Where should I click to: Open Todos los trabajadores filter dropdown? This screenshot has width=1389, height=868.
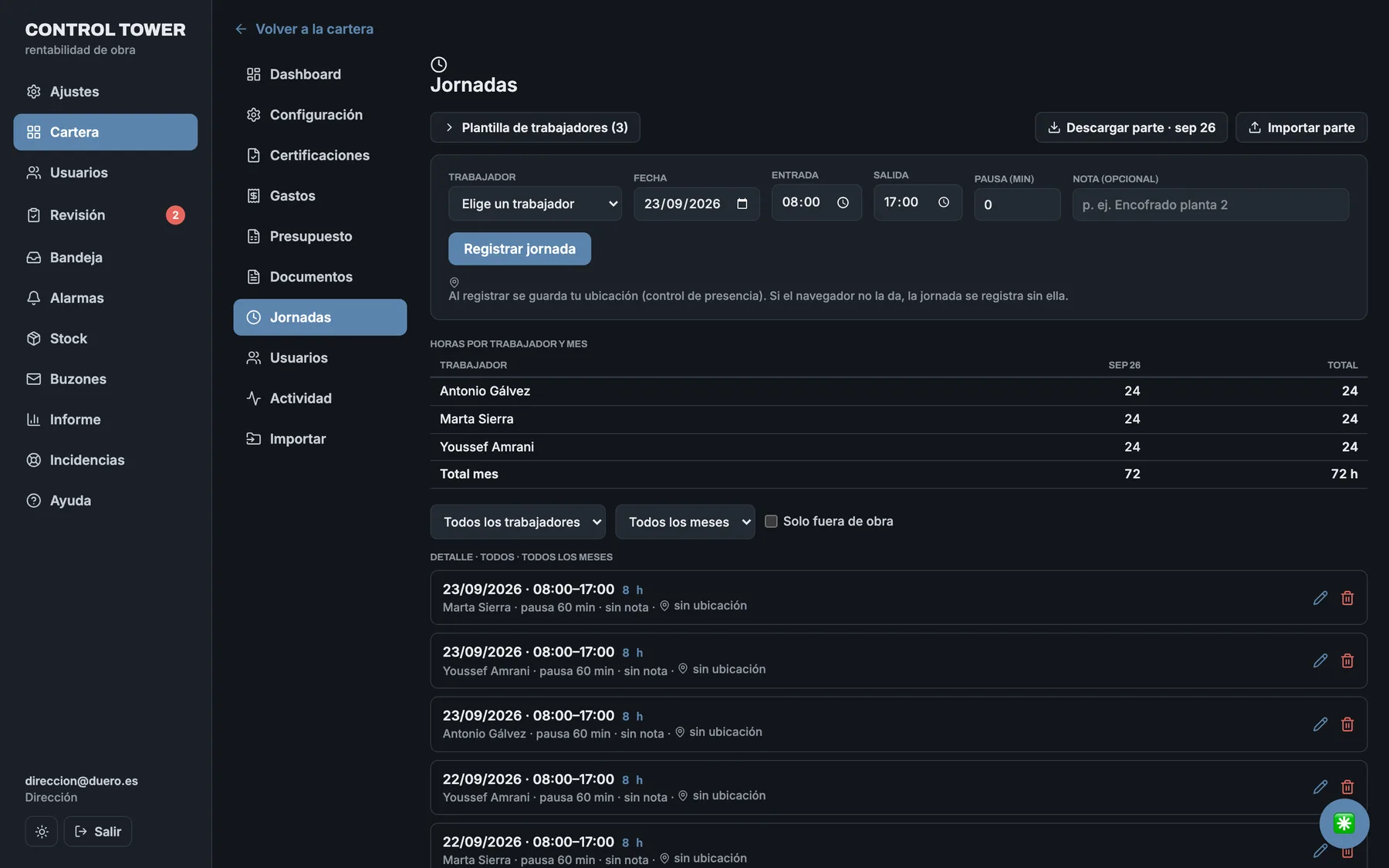click(518, 522)
